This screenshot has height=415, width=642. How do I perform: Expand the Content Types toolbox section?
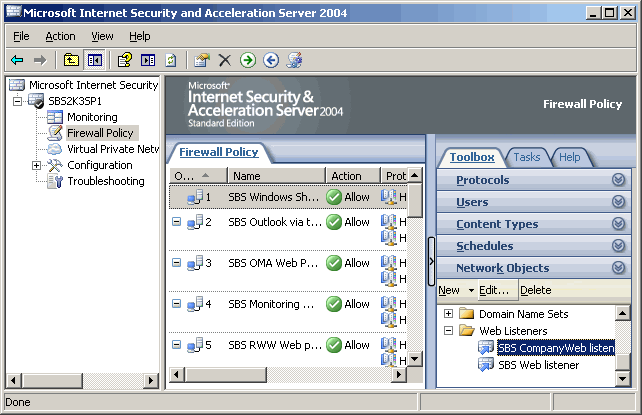[618, 223]
